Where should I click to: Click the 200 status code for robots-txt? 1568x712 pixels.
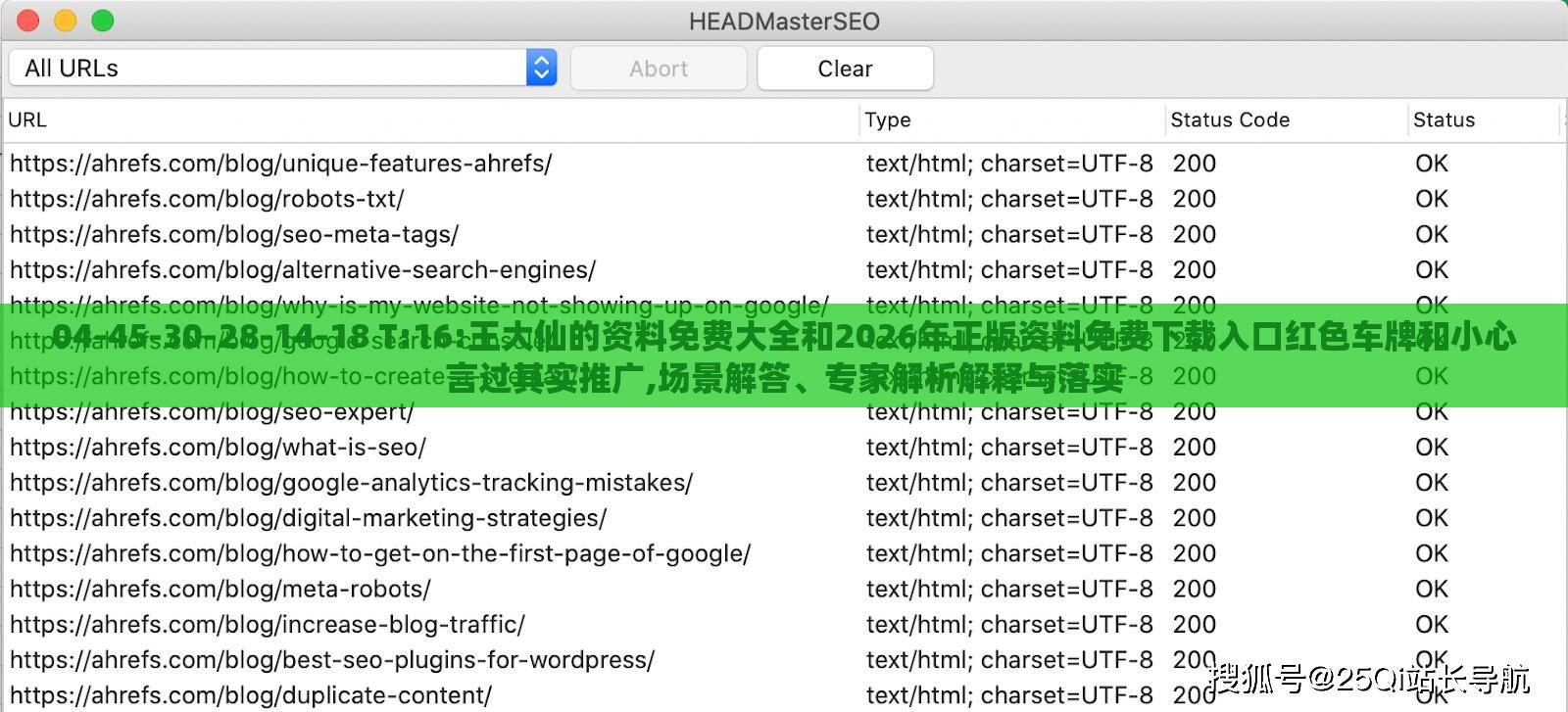(x=1195, y=199)
